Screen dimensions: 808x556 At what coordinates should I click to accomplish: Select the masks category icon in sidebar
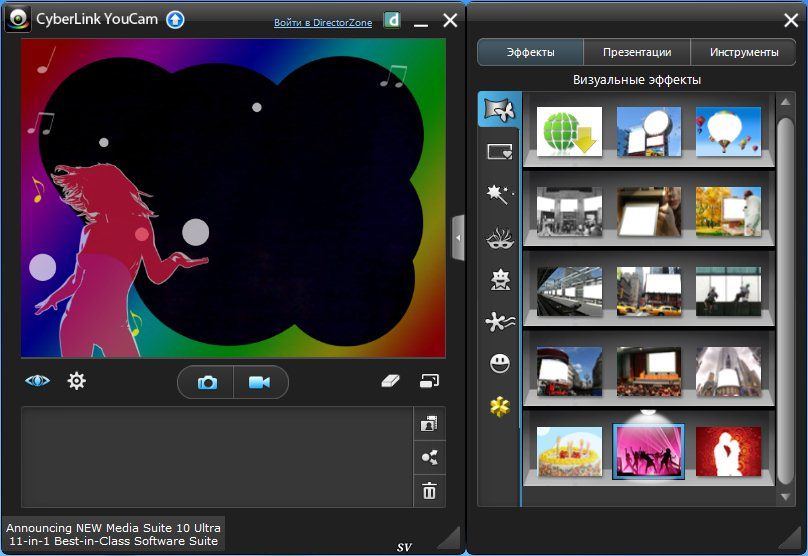(498, 237)
